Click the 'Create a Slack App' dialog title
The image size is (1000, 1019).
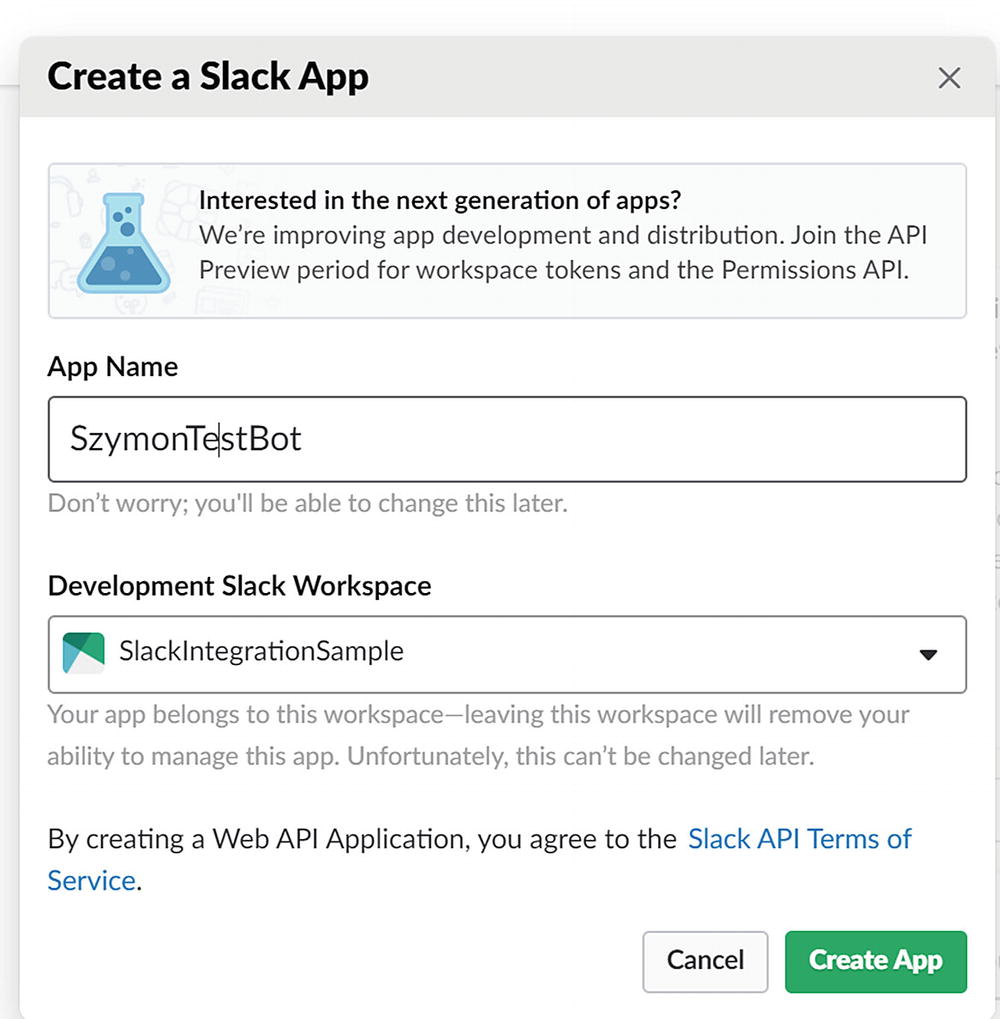(x=208, y=77)
